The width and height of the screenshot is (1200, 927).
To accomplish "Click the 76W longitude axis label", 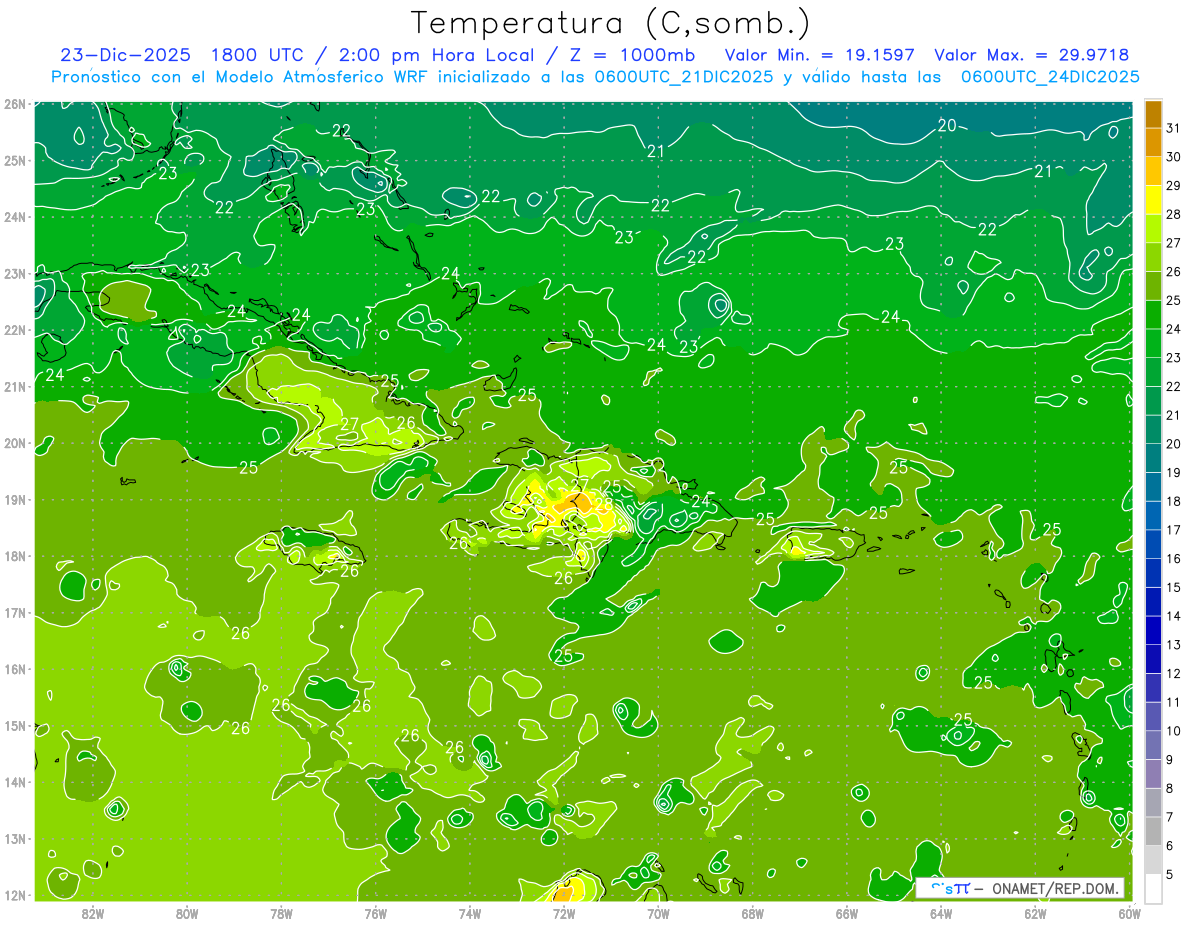I will click(x=375, y=912).
